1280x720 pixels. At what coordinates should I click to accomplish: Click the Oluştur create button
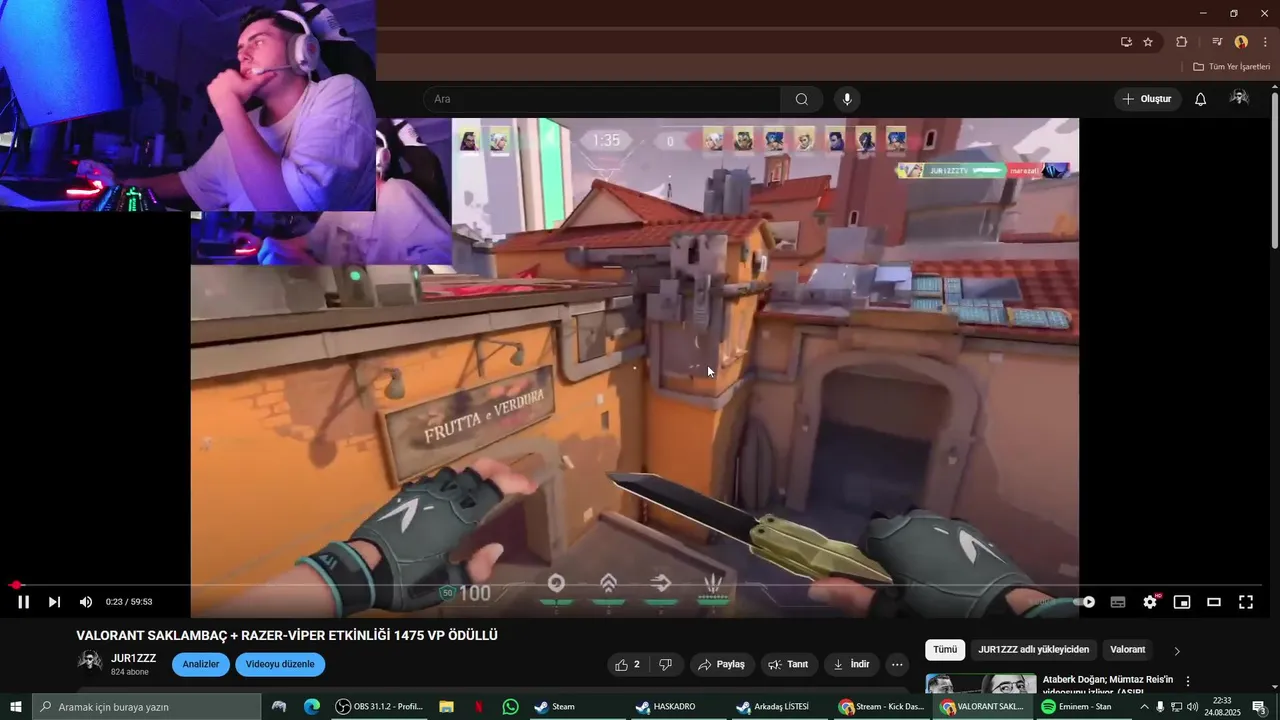pyautogui.click(x=1147, y=99)
